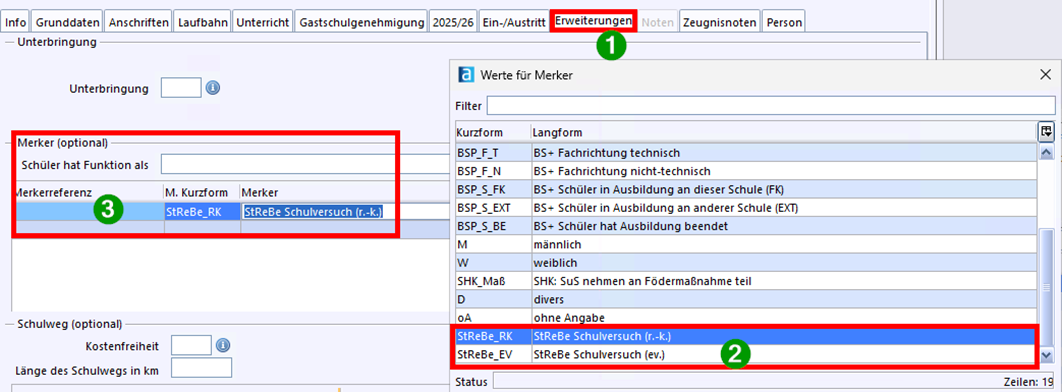This screenshot has width=1062, height=392.
Task: Switch to the Person tab
Action: [784, 22]
